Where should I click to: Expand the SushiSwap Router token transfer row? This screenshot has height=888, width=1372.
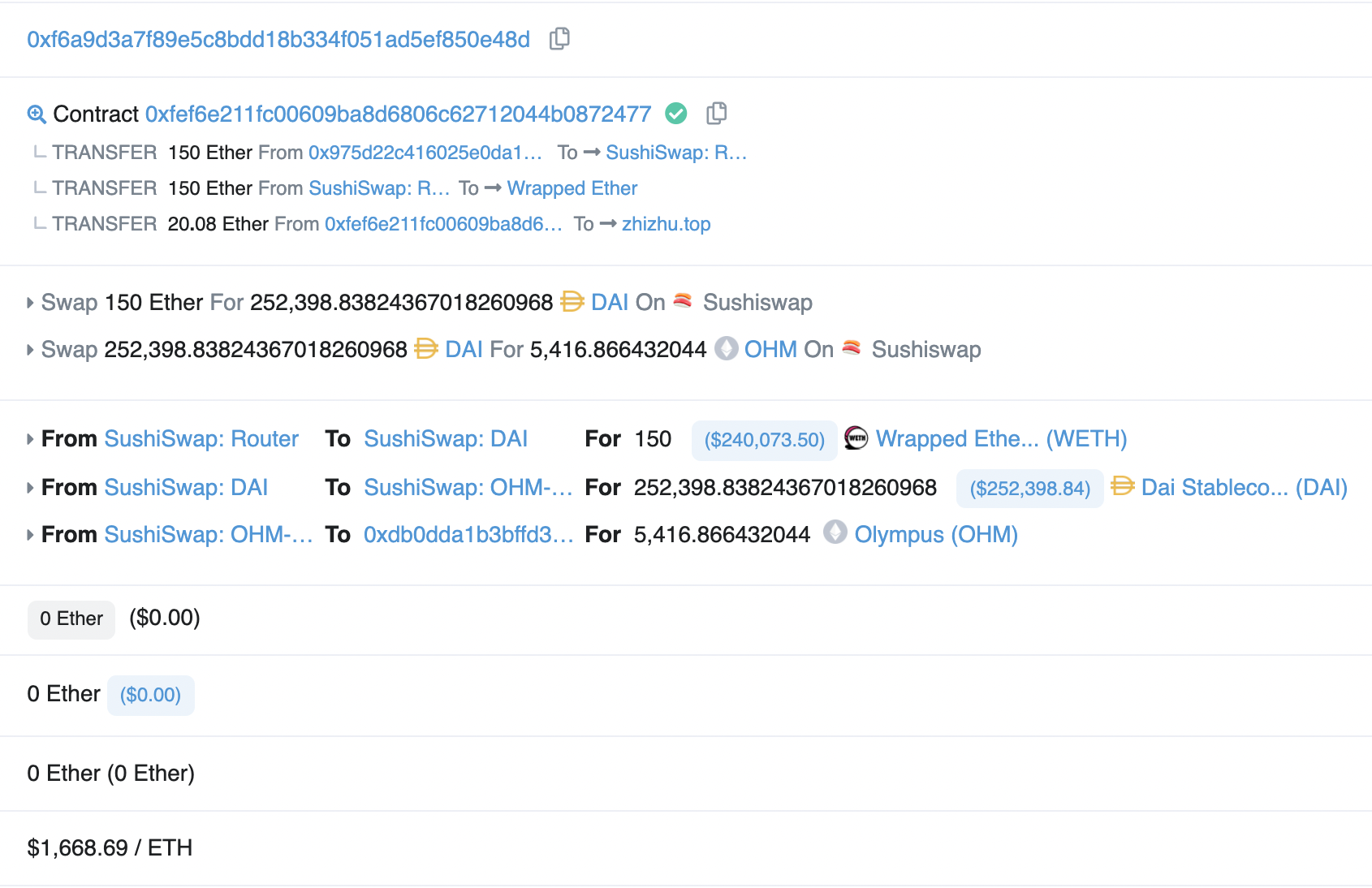(31, 439)
